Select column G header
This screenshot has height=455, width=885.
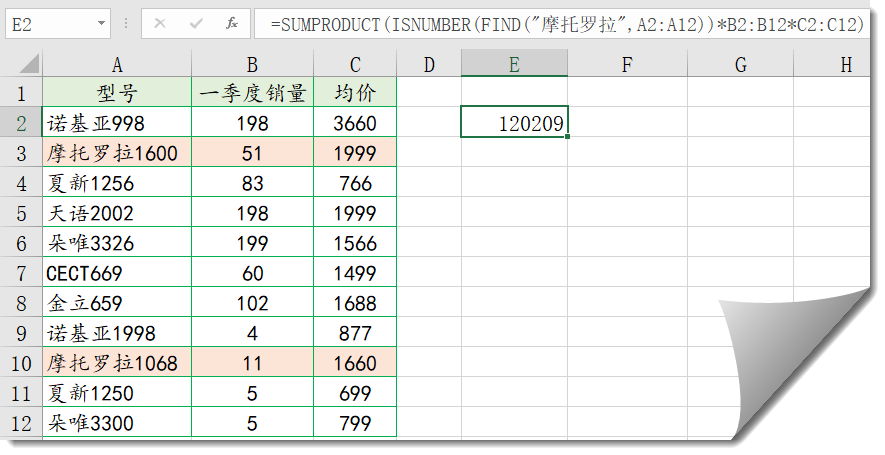(x=741, y=64)
